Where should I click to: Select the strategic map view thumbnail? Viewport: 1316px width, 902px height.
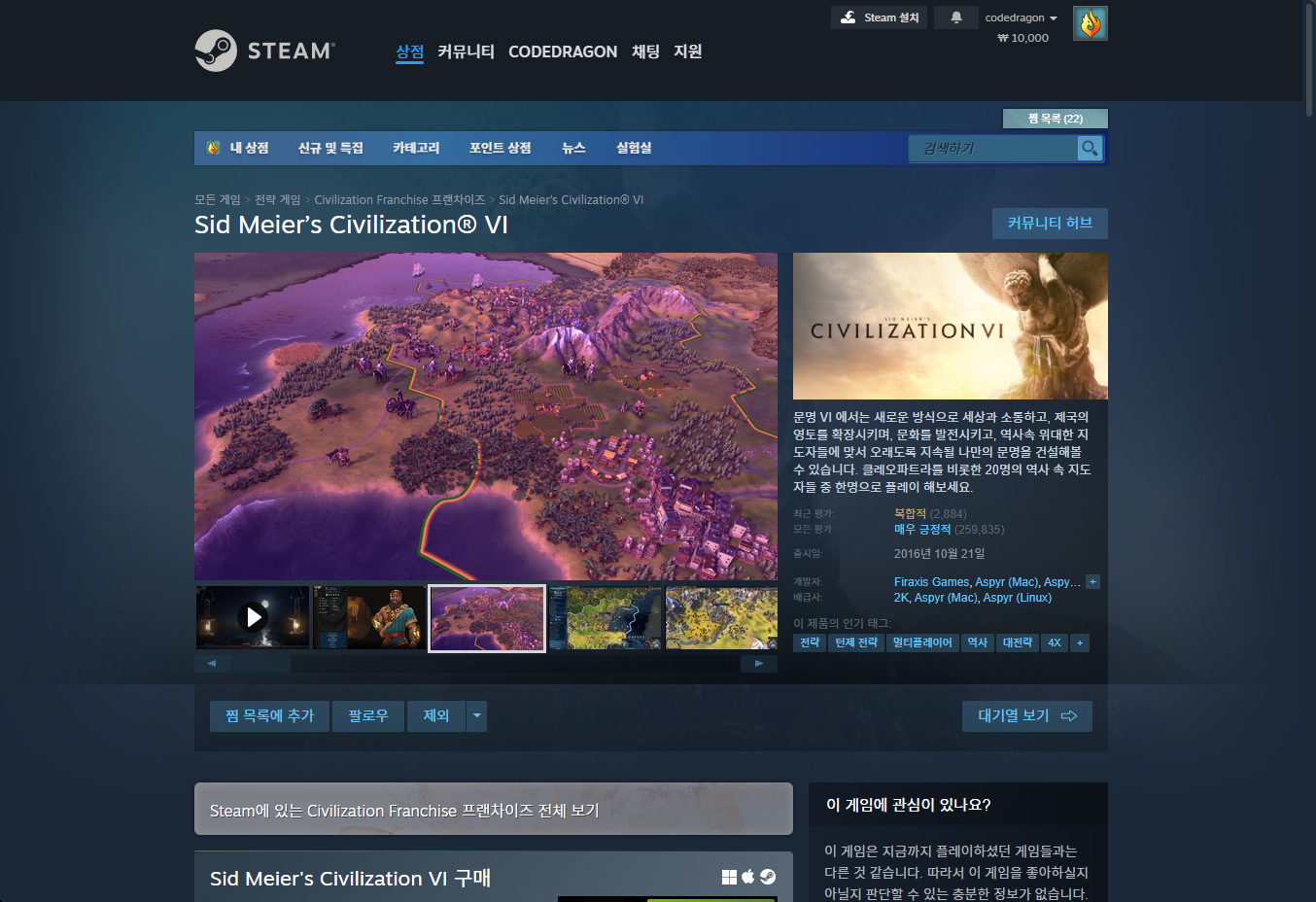coord(605,617)
